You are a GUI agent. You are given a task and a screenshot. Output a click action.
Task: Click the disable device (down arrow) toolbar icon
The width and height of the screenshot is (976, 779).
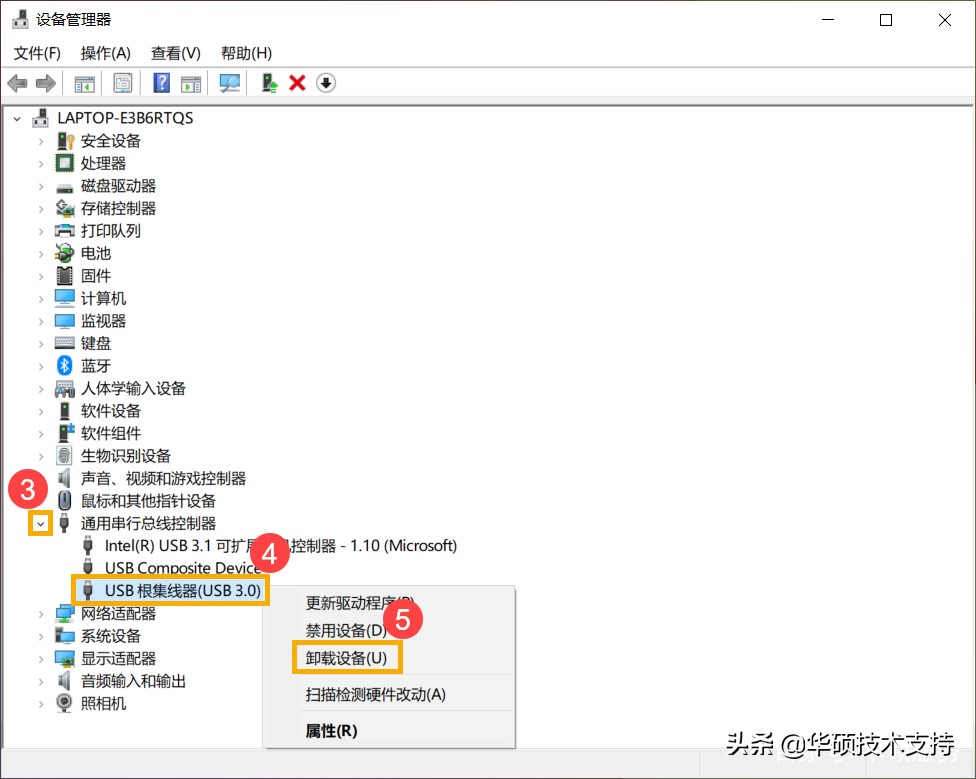click(326, 83)
